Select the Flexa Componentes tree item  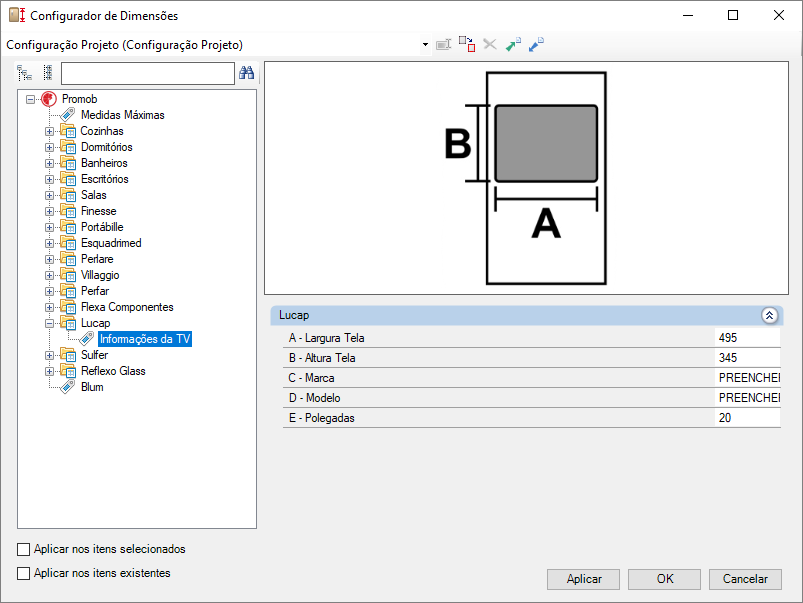pyautogui.click(x=127, y=307)
